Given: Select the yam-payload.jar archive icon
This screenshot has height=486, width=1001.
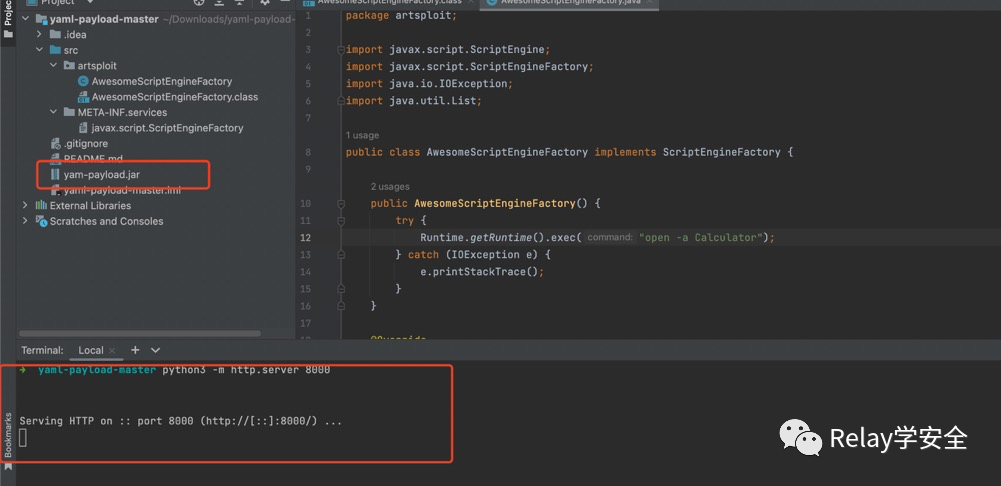Looking at the screenshot, I should coord(56,174).
